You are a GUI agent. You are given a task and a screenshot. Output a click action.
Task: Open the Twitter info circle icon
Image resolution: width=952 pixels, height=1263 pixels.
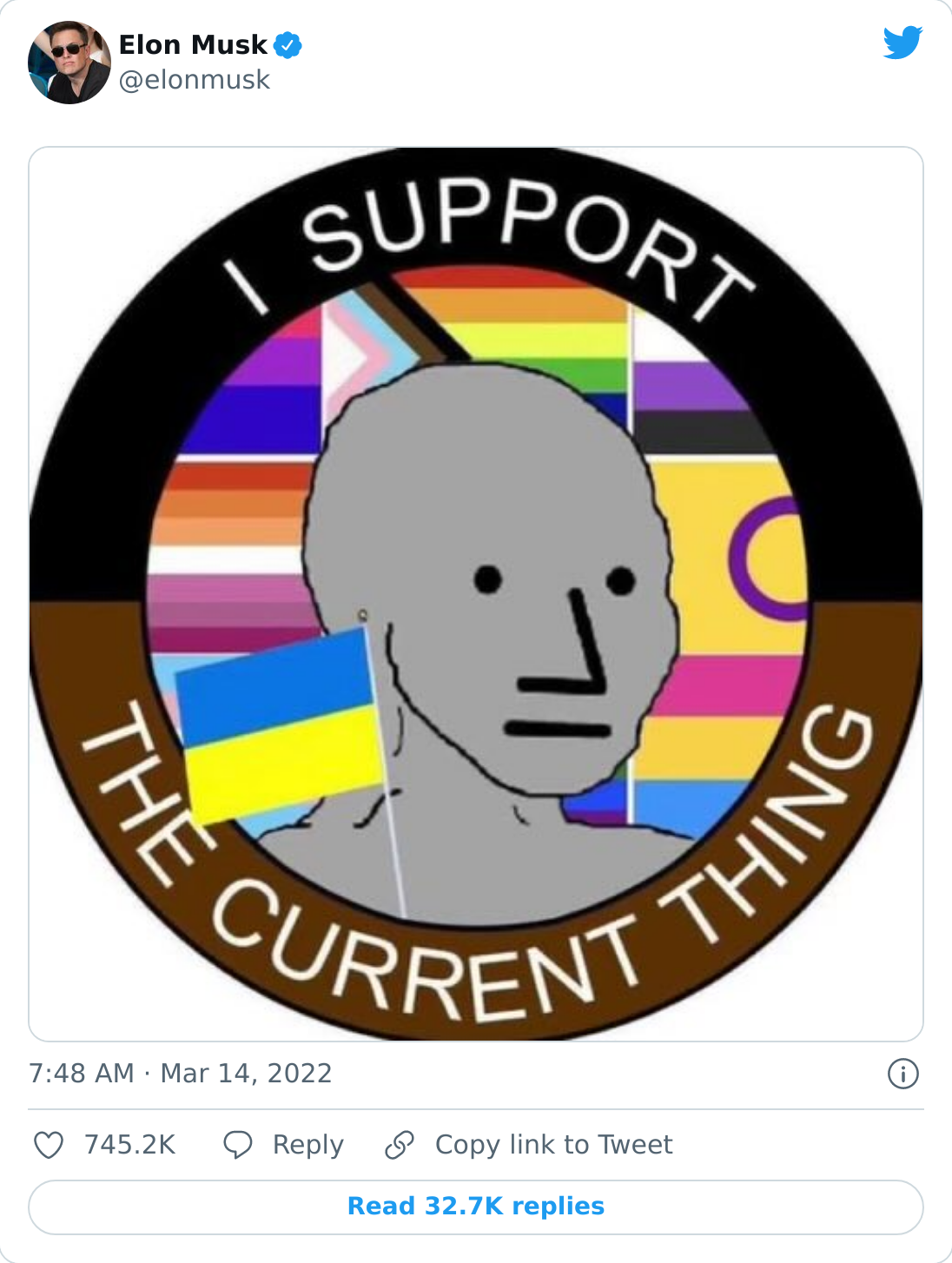coord(903,1074)
